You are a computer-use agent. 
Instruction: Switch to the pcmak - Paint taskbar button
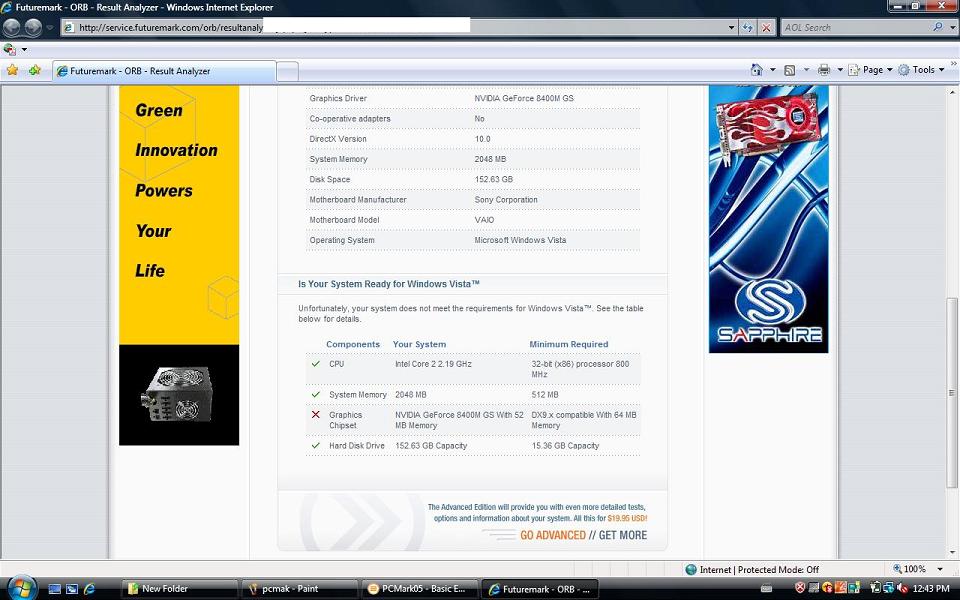tap(299, 590)
